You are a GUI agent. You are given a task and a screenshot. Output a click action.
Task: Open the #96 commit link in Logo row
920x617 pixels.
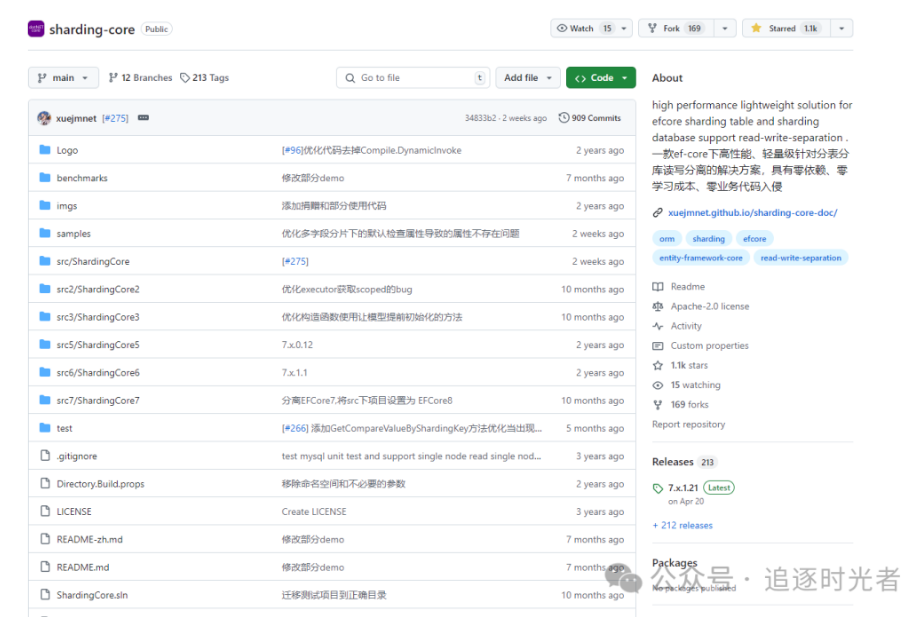tap(292, 150)
